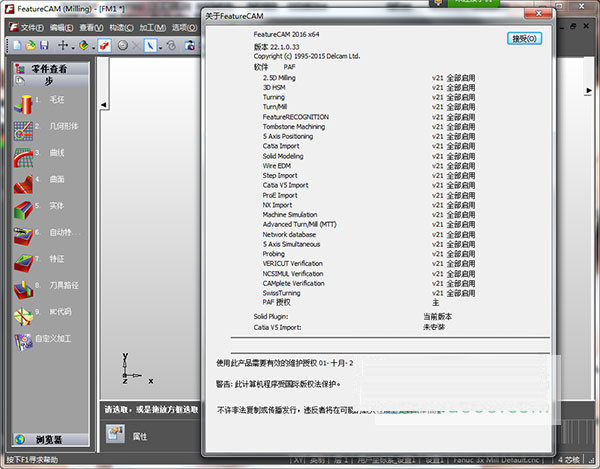Click the FeatureRECOGNITION license row
Screen dimensions: 600x469
pos(369,117)
